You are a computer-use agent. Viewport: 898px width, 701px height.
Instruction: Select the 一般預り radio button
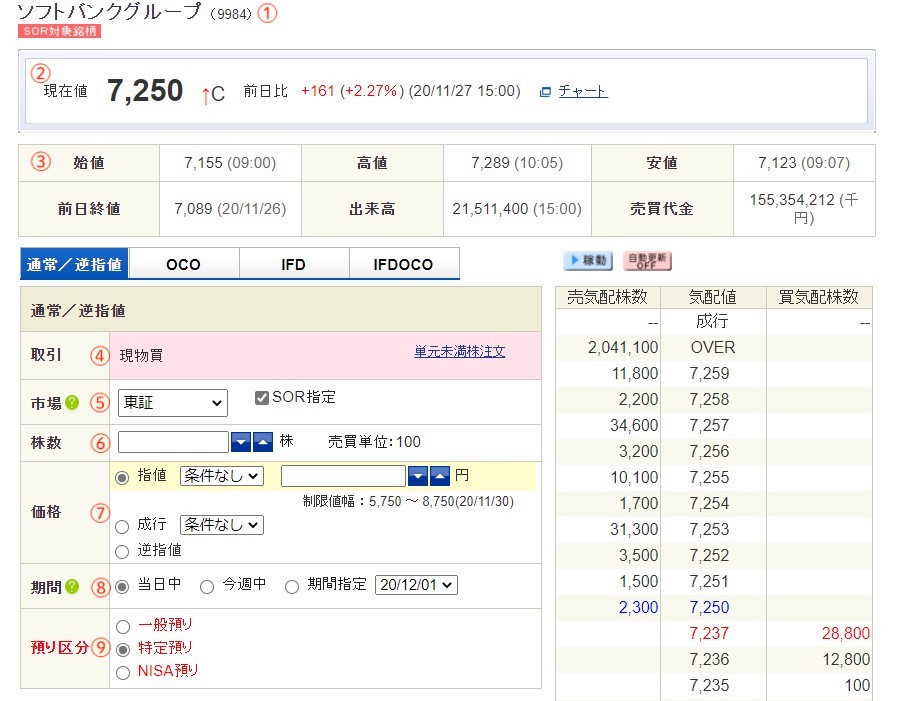pos(123,627)
